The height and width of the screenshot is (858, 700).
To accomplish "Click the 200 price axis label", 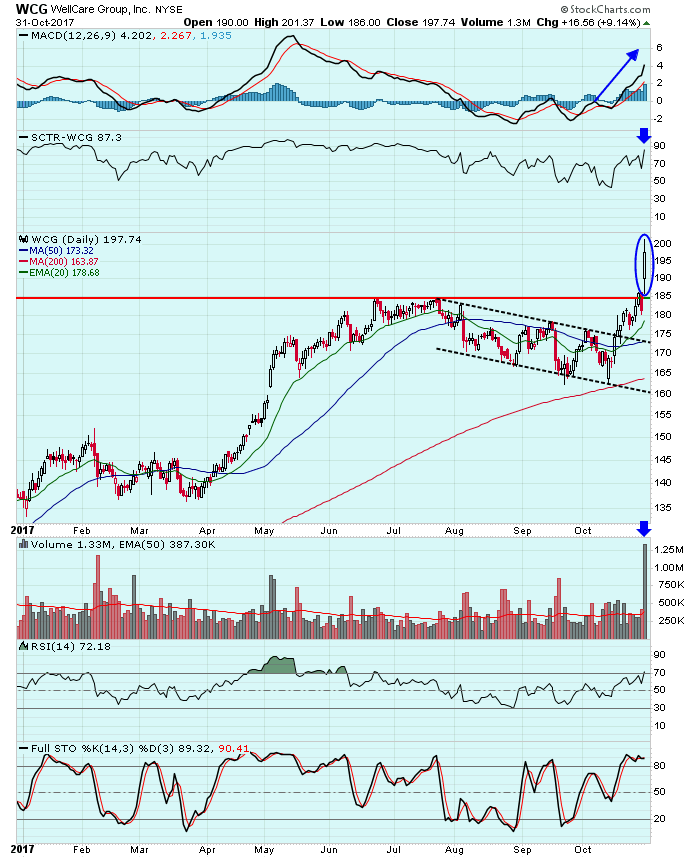I will point(662,244).
